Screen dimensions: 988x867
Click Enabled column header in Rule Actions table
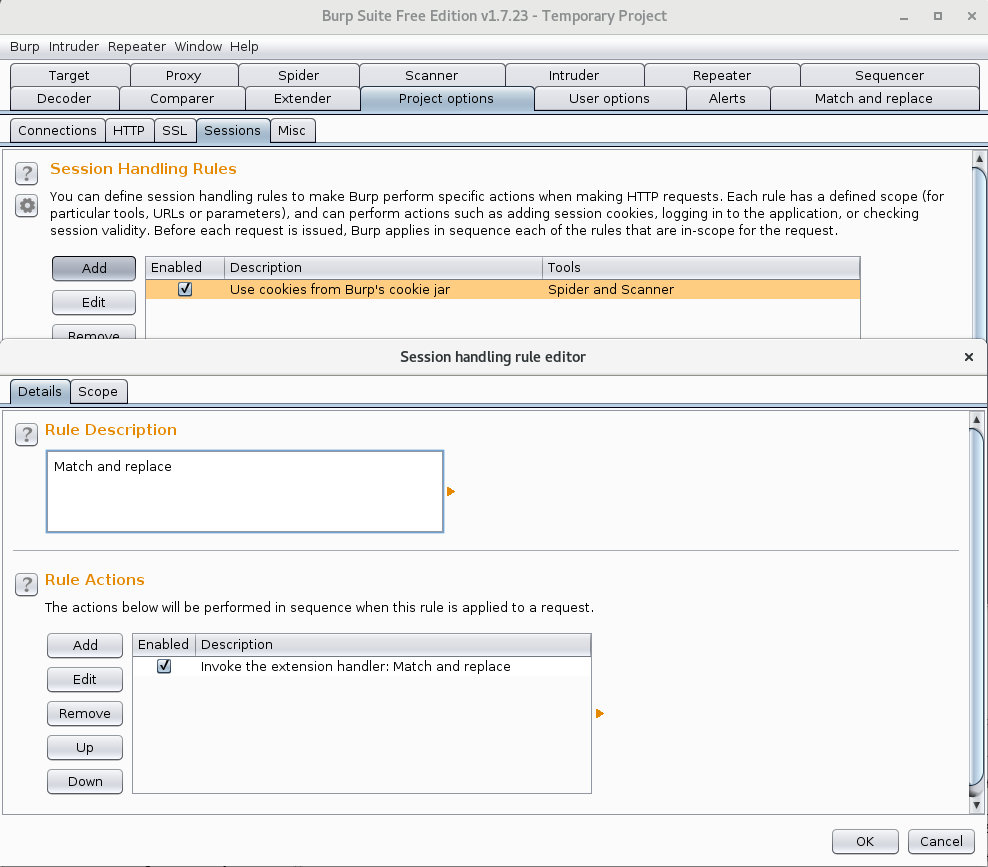point(164,644)
